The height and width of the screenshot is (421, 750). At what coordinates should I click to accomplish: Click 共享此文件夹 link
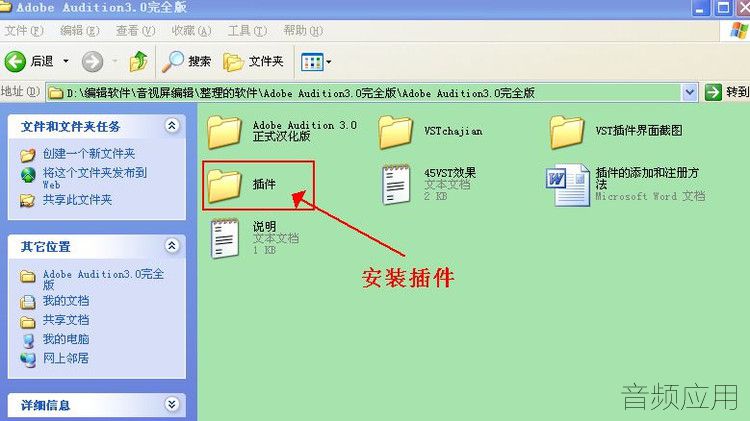[77, 199]
